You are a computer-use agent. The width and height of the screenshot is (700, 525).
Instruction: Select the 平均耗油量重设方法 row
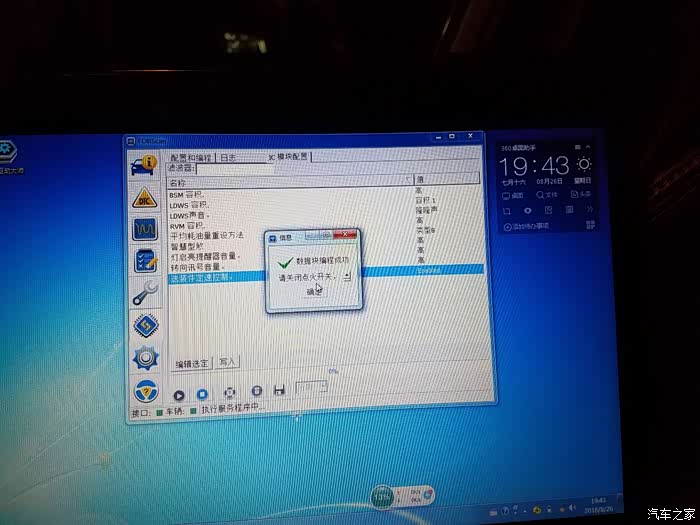207,235
